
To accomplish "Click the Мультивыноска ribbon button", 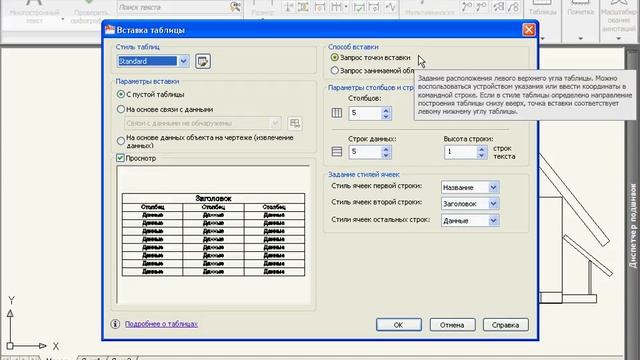I will pyautogui.click(x=429, y=9).
